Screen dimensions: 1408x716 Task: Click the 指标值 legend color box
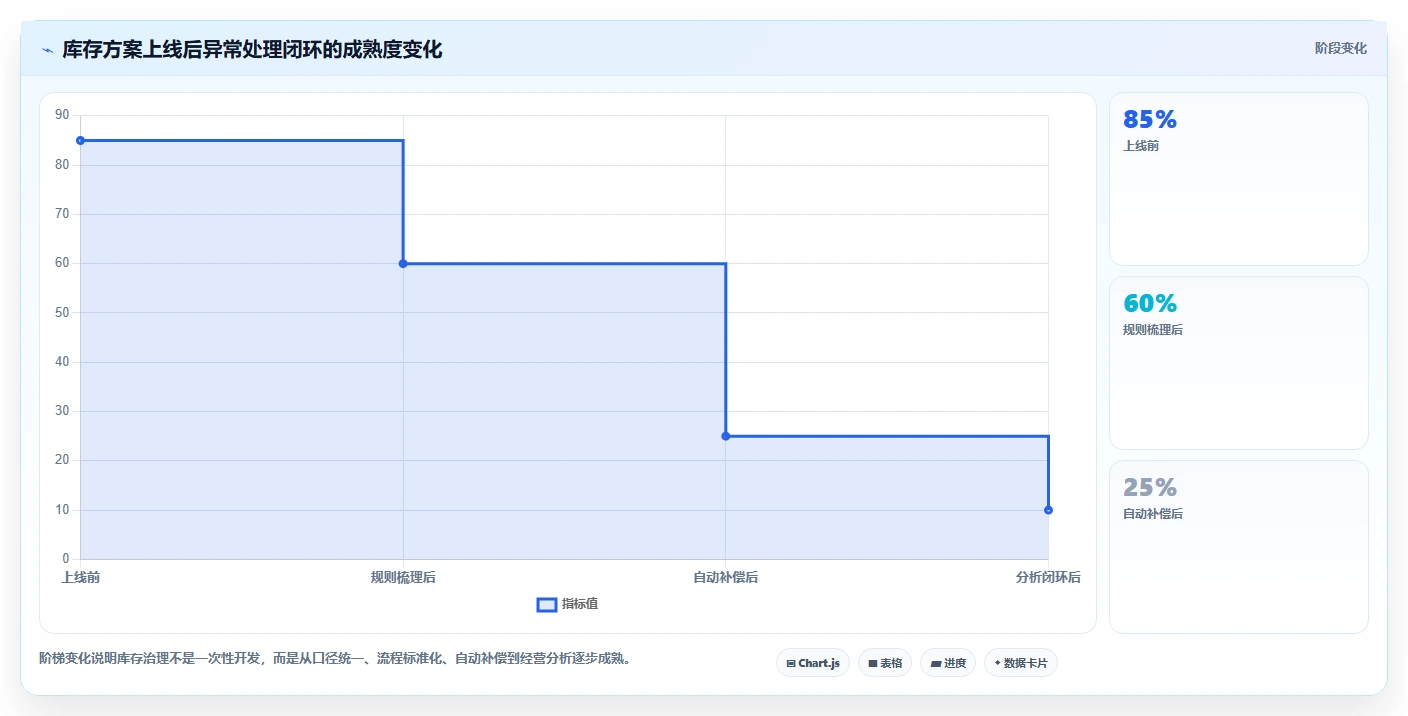tap(547, 604)
